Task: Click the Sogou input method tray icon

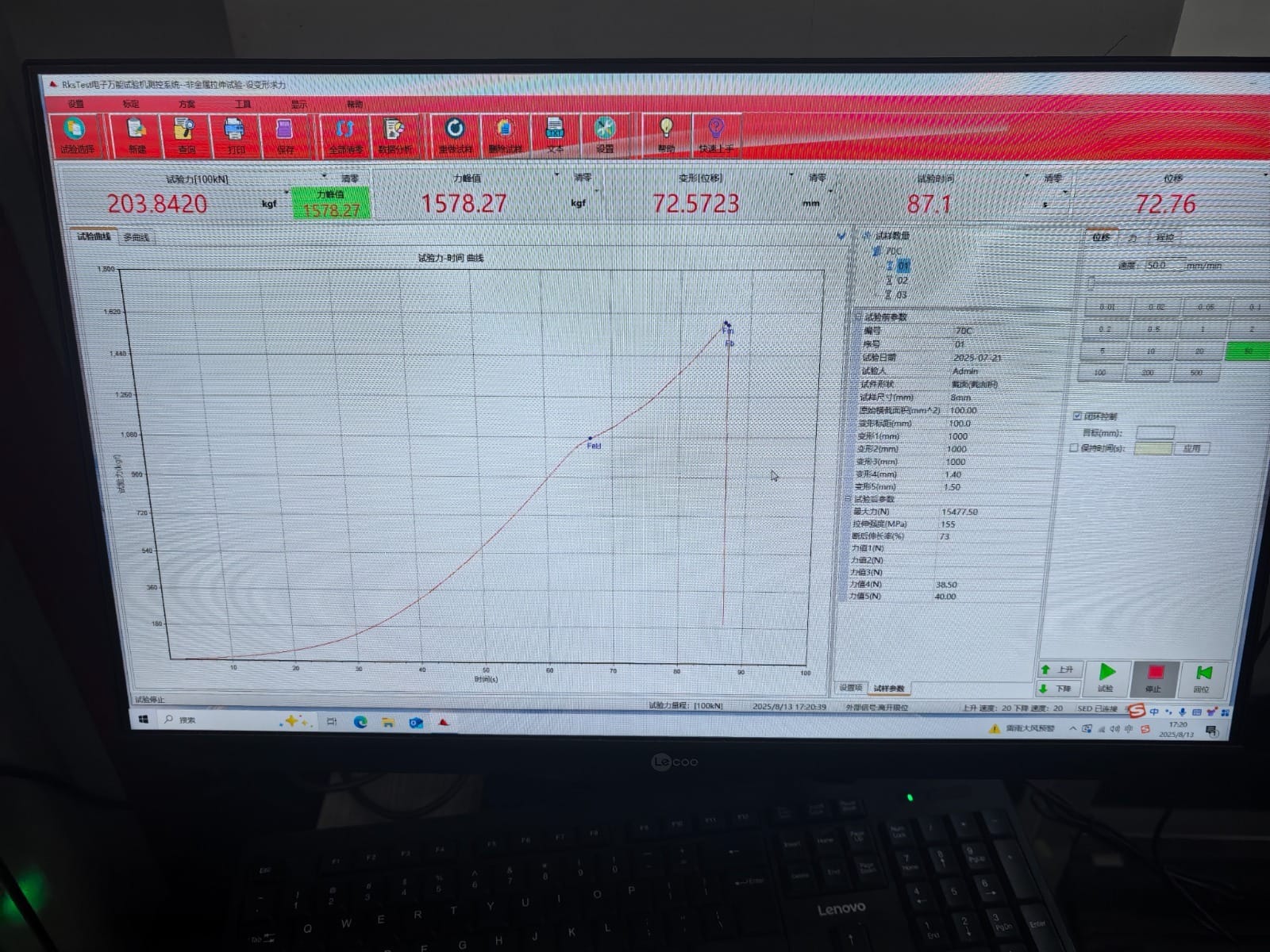Action: 1145,728
